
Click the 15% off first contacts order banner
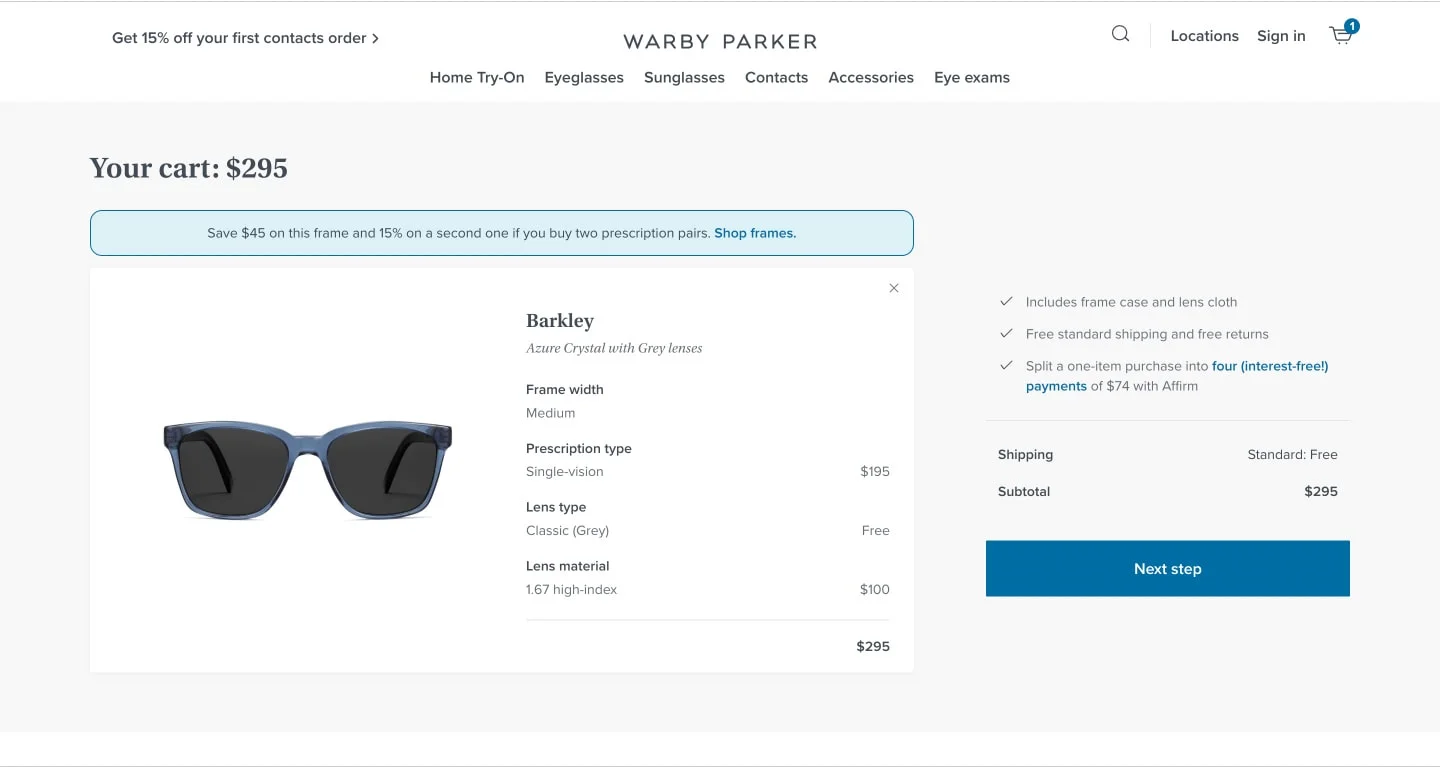click(239, 37)
